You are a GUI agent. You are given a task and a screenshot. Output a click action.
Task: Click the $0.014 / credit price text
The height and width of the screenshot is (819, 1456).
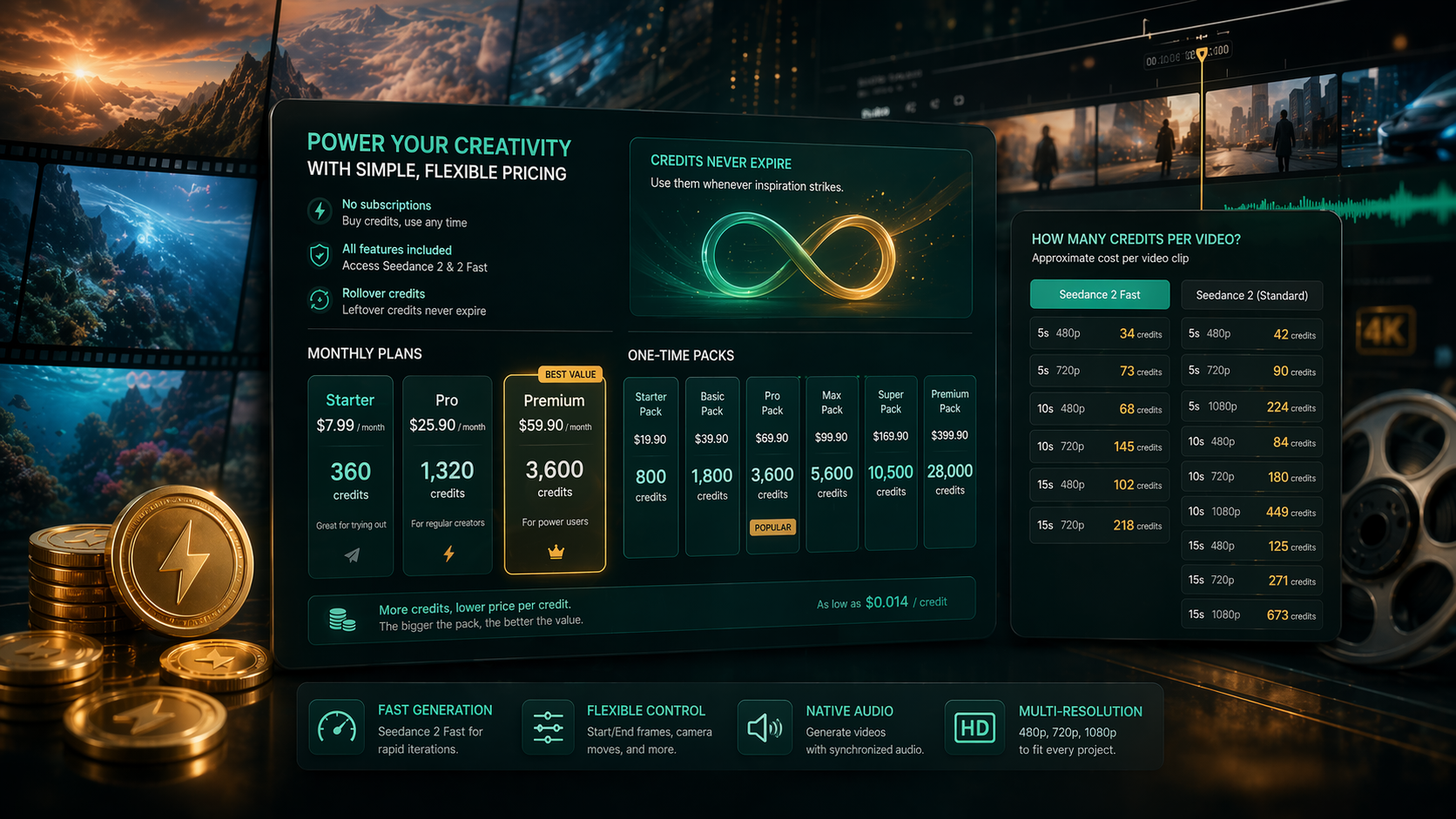(906, 601)
